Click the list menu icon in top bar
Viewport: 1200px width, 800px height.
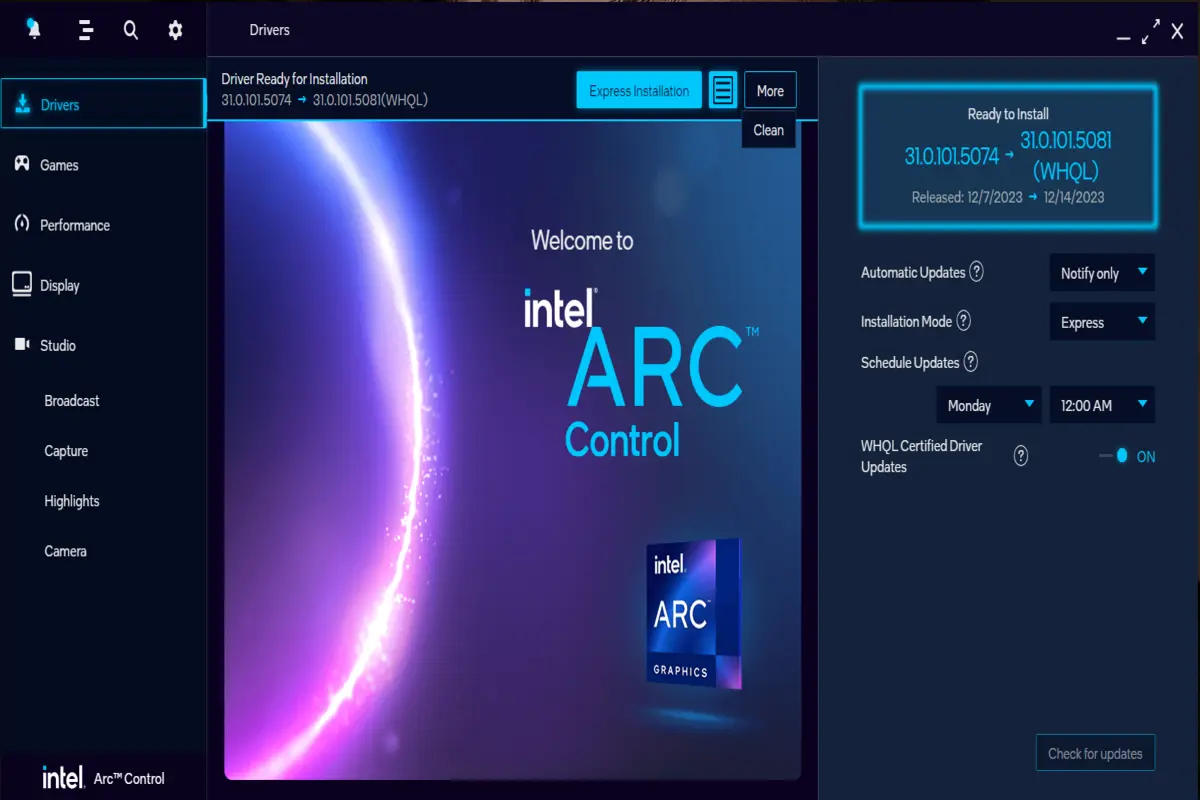[86, 30]
